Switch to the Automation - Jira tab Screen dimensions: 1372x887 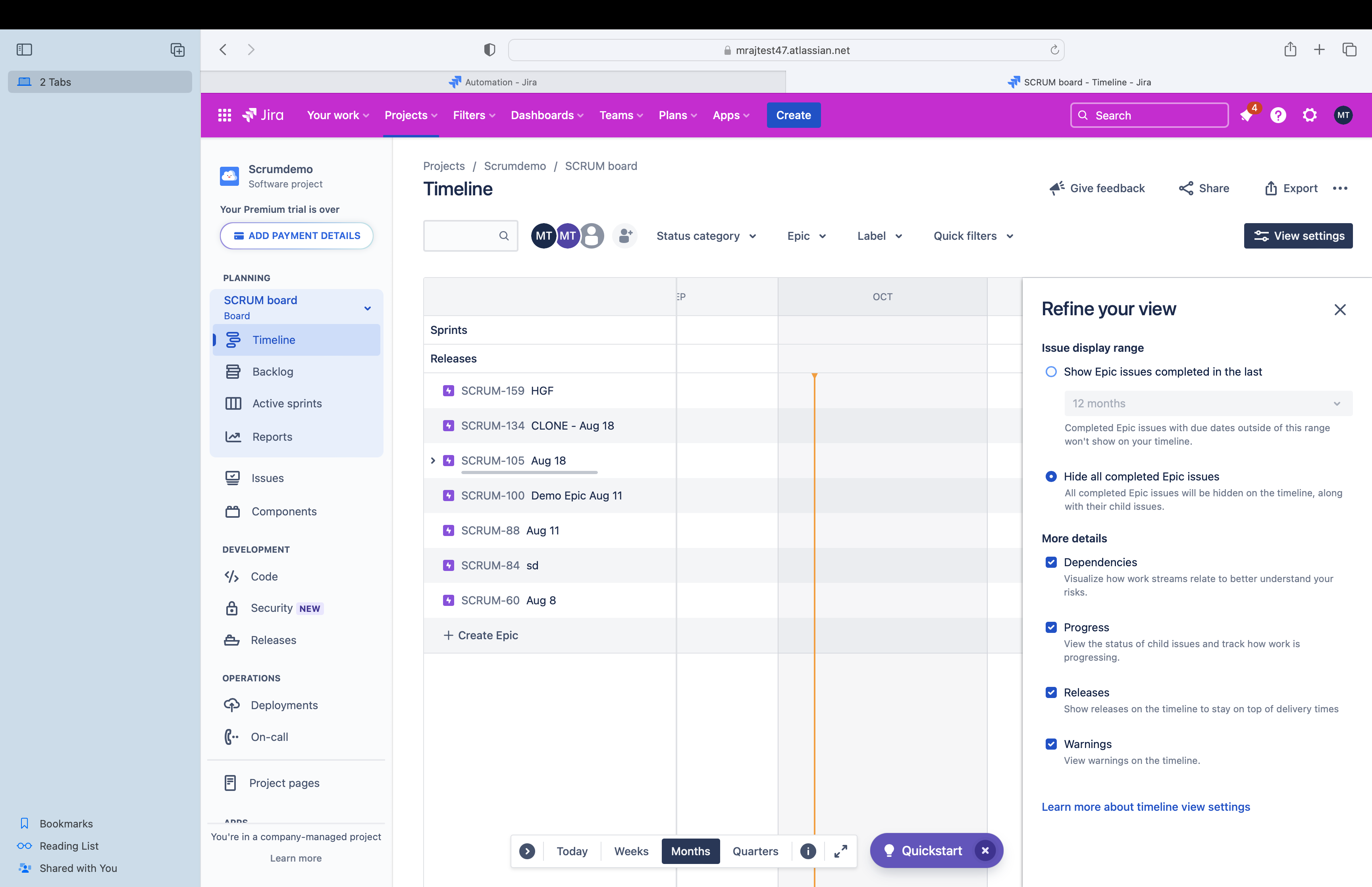493,82
